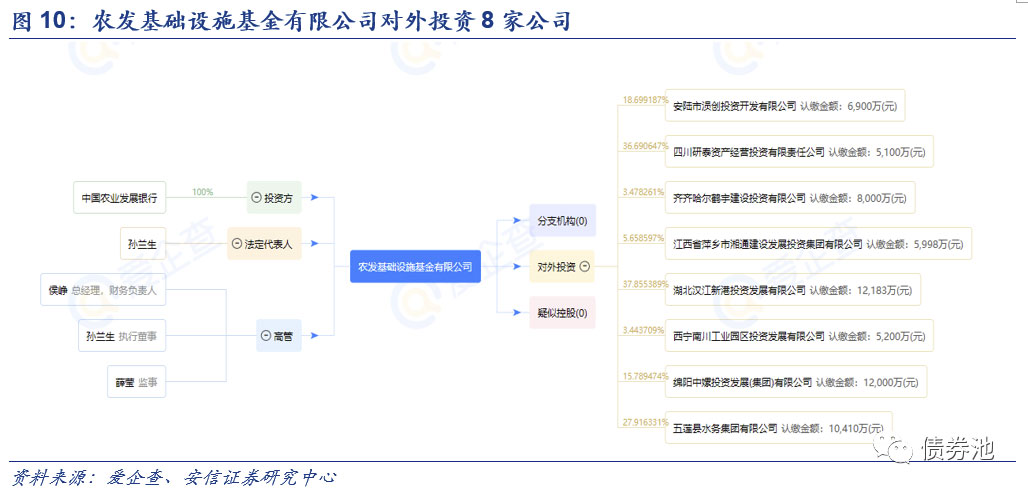Collapse the 高管 node toggle

pos(266,335)
